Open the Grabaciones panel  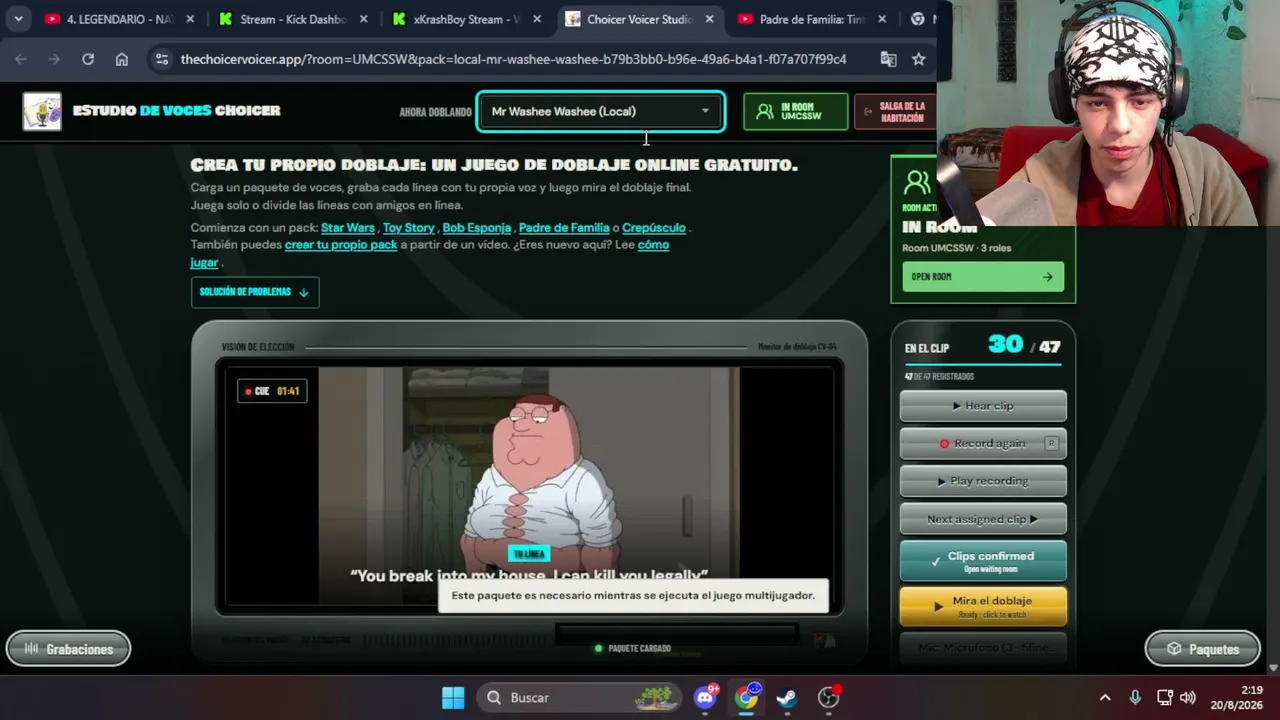(68, 649)
